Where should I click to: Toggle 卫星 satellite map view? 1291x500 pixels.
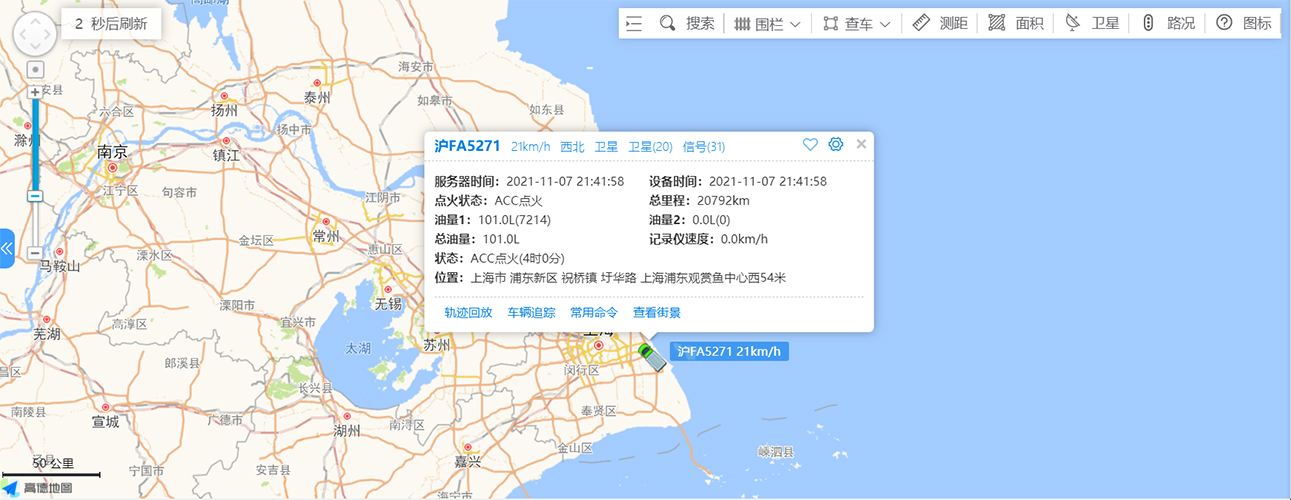click(1092, 23)
